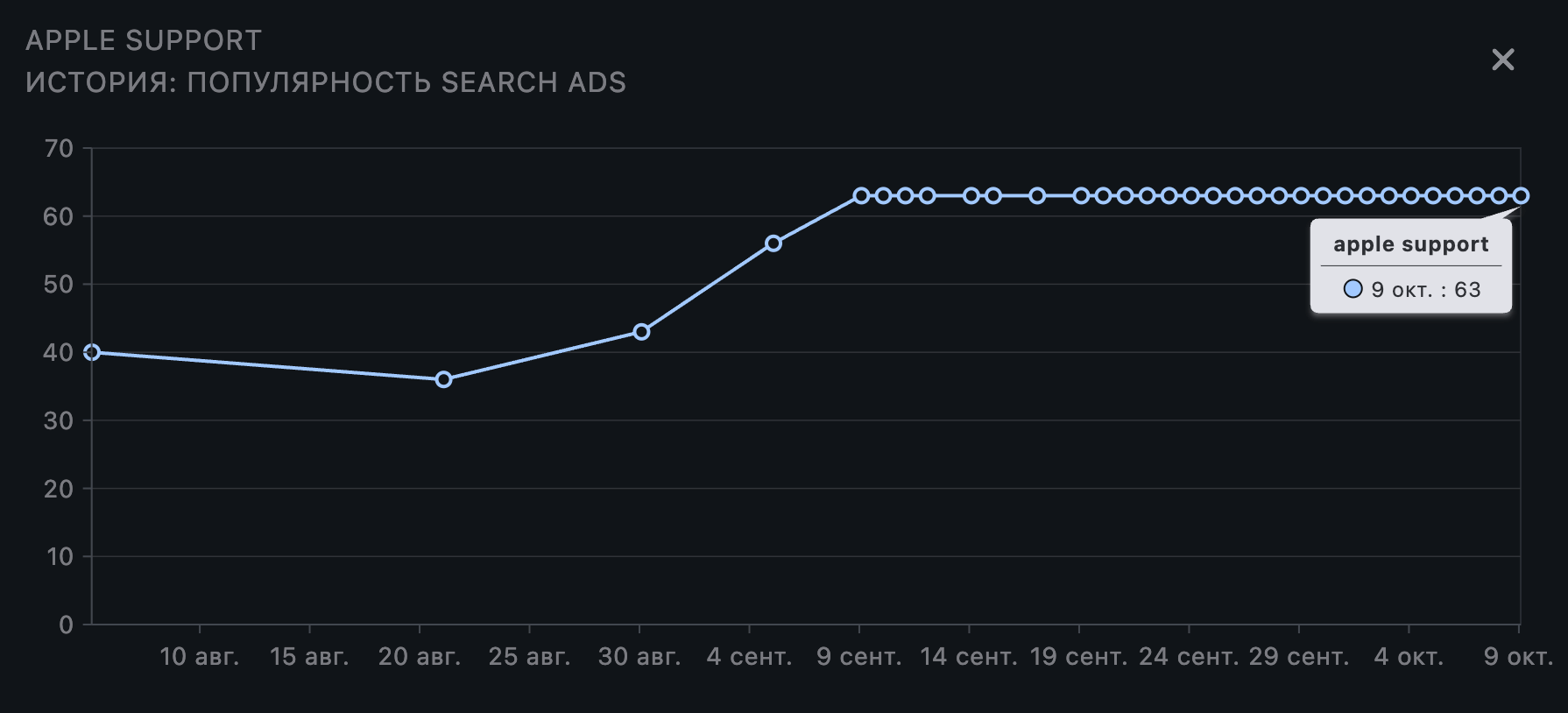Click the '4 сент.' axis label
This screenshot has width=1568, height=713.
point(749,657)
